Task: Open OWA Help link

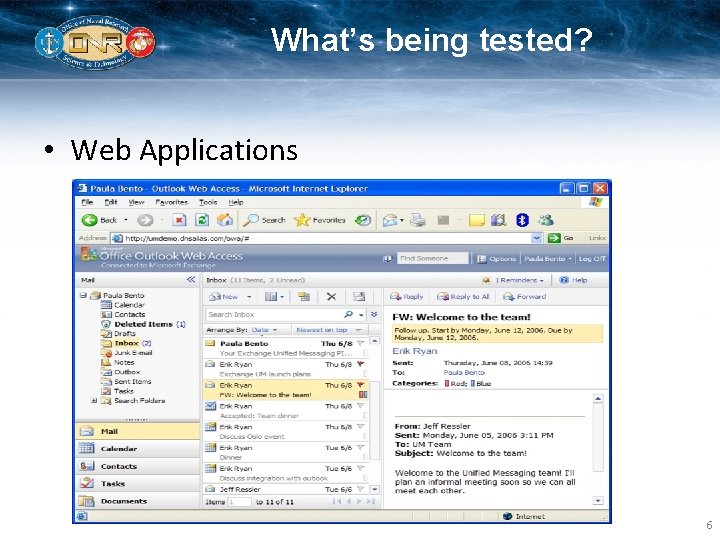Action: pos(573,280)
